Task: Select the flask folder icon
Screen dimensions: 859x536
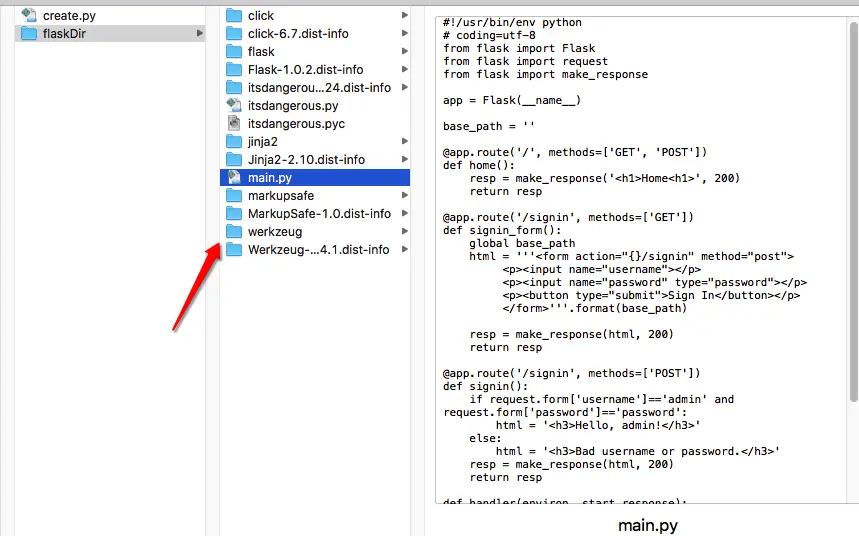Action: (x=234, y=52)
